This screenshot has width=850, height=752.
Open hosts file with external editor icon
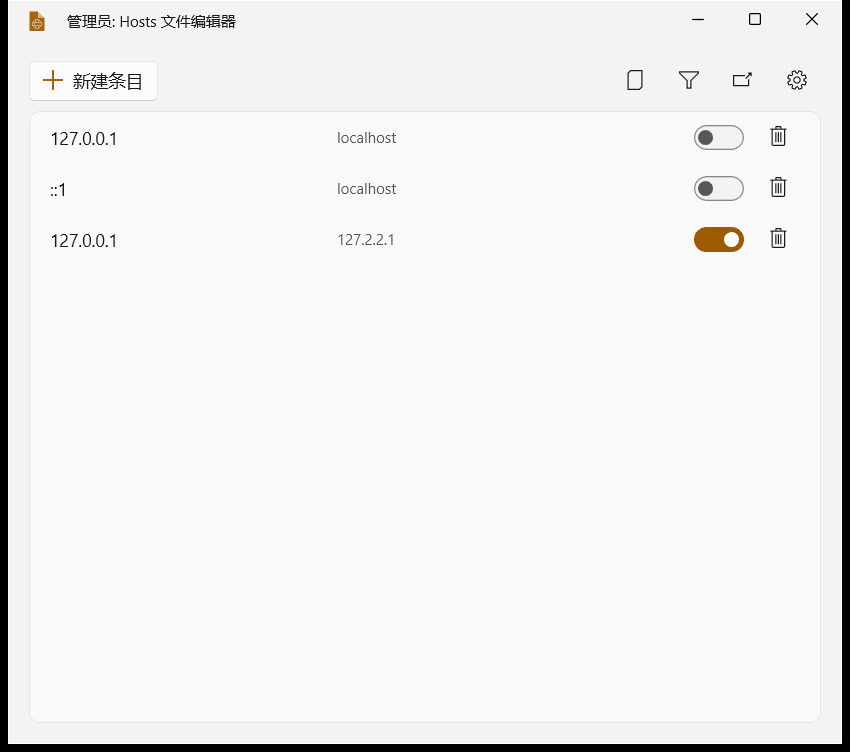point(742,80)
